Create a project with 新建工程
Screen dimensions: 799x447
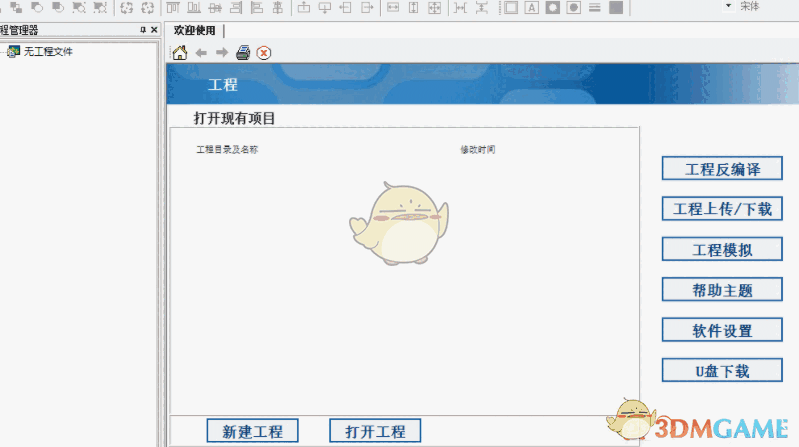[253, 431]
